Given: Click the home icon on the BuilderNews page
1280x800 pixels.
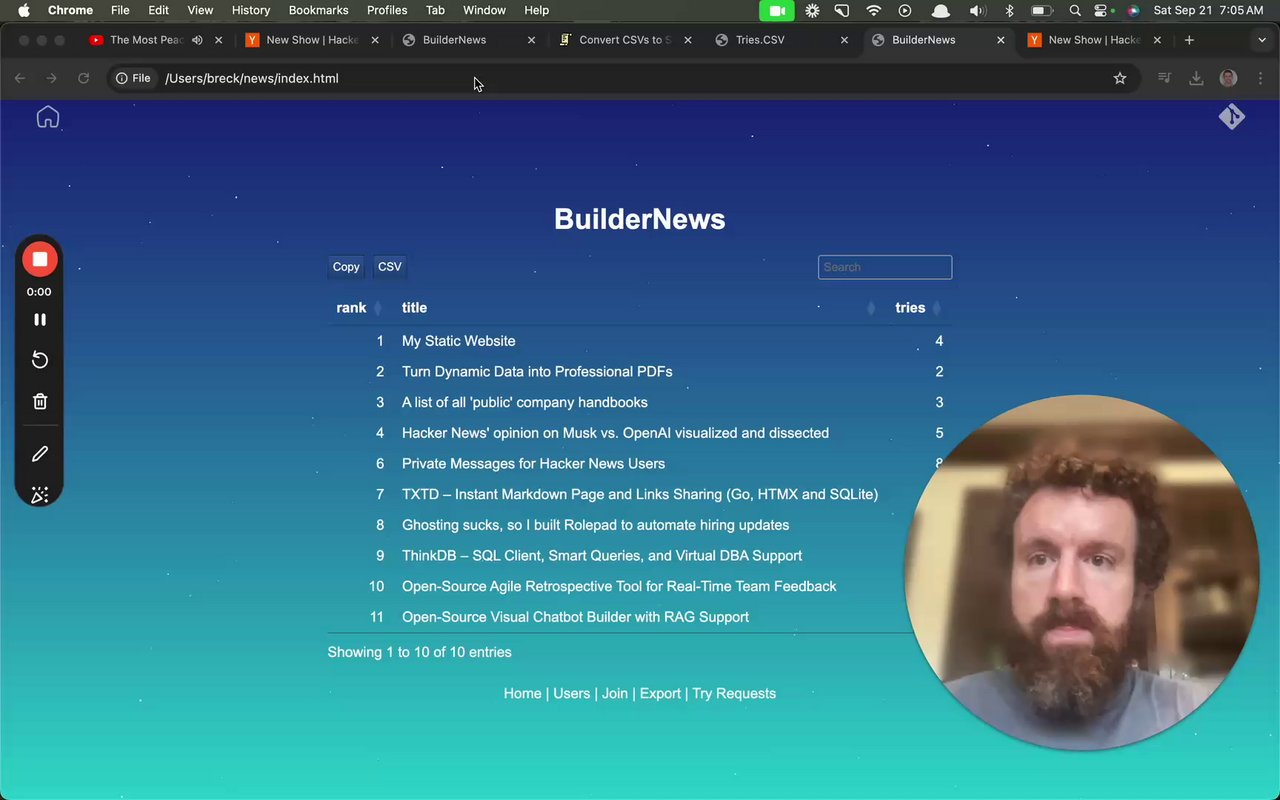Looking at the screenshot, I should point(48,117).
